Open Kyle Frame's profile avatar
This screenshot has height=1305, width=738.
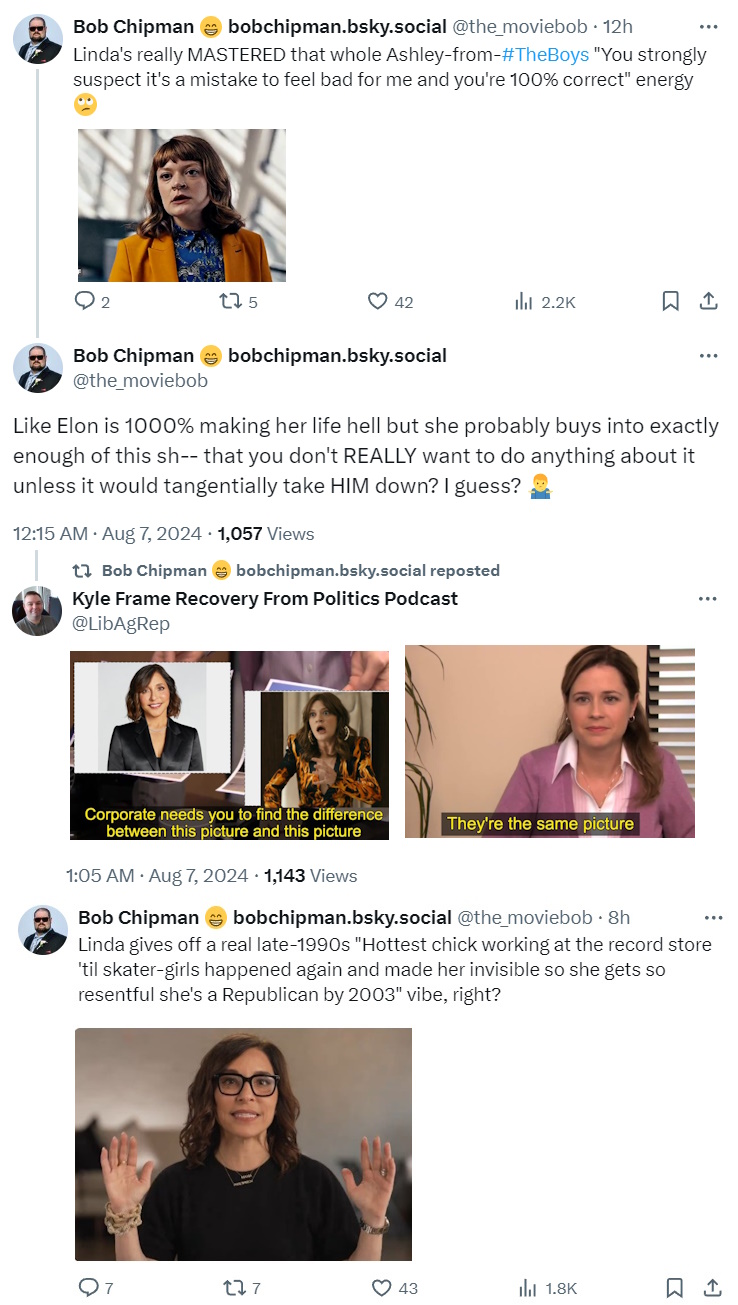coord(37,611)
